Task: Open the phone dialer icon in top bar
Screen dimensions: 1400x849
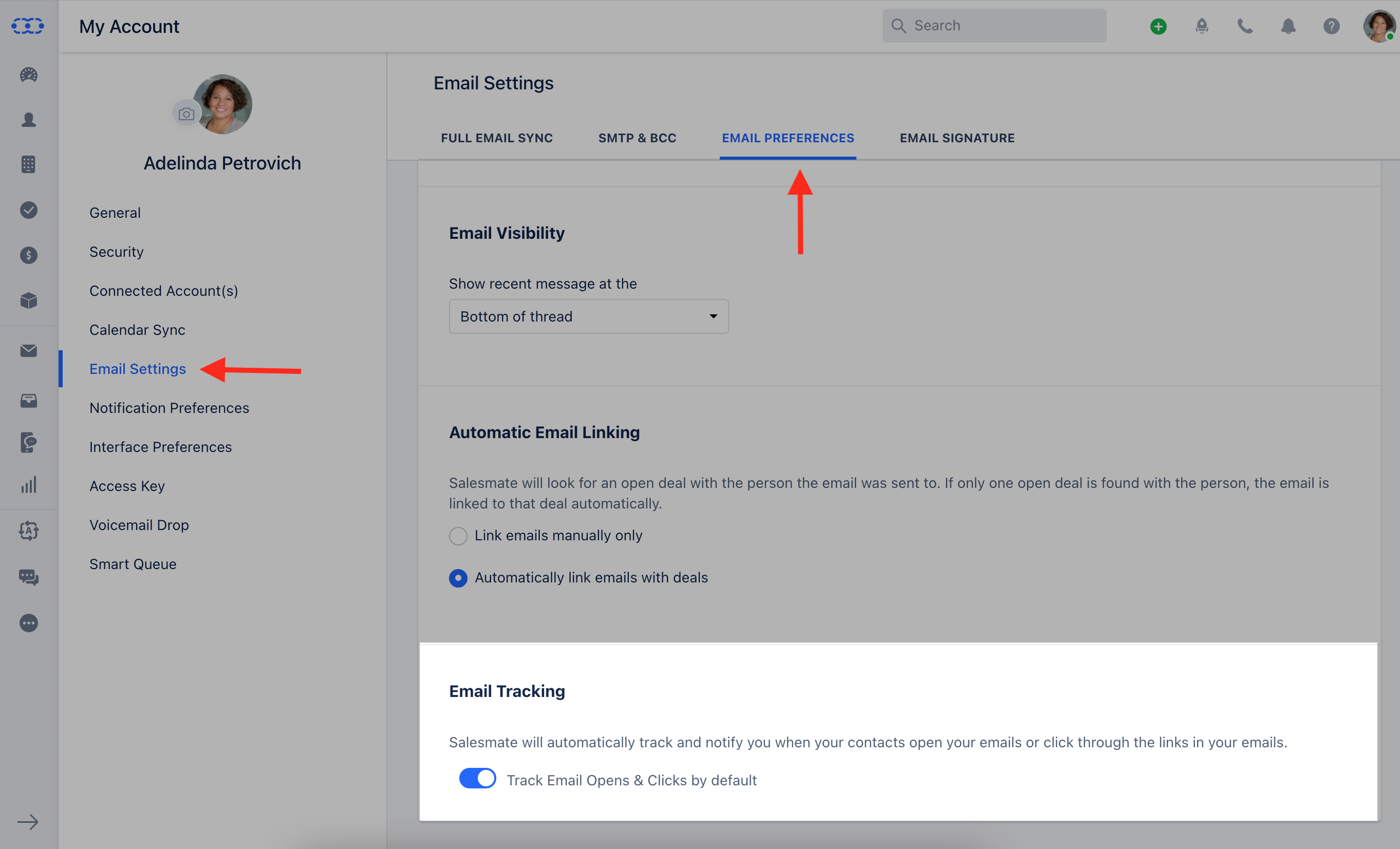Action: click(1245, 26)
